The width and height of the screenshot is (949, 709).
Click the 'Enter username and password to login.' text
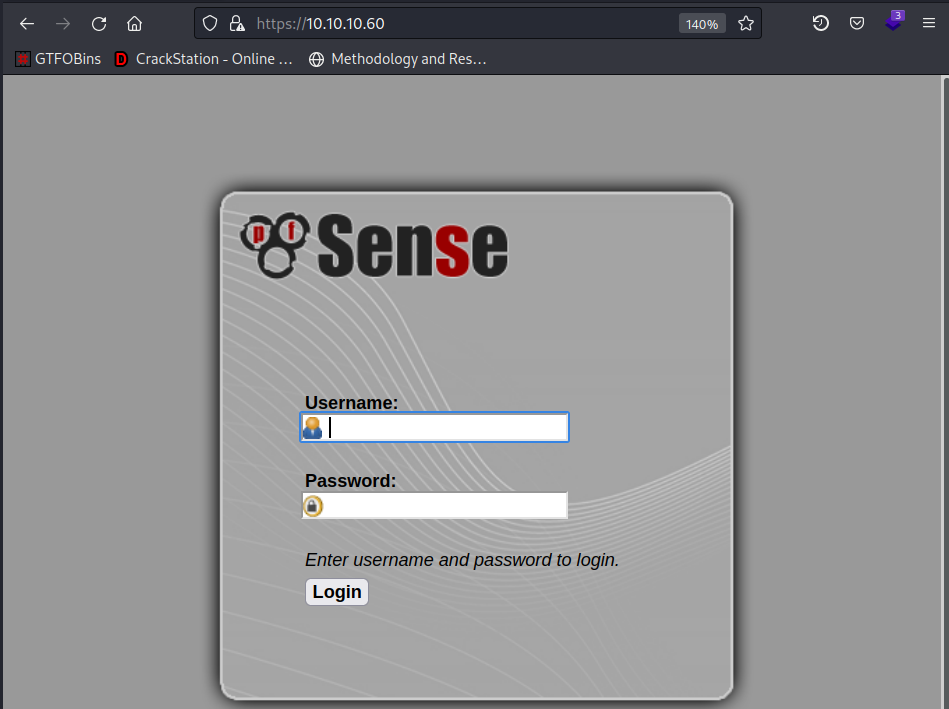[x=462, y=559]
